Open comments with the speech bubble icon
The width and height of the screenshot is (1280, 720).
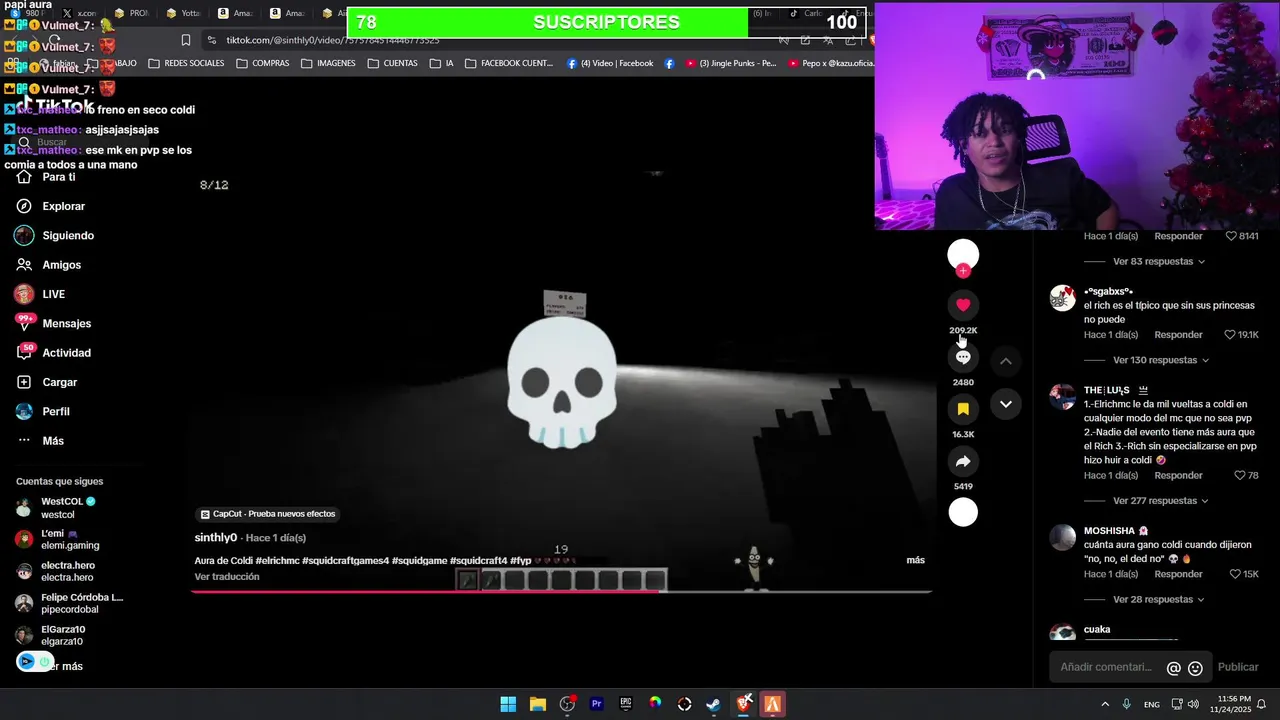point(963,357)
